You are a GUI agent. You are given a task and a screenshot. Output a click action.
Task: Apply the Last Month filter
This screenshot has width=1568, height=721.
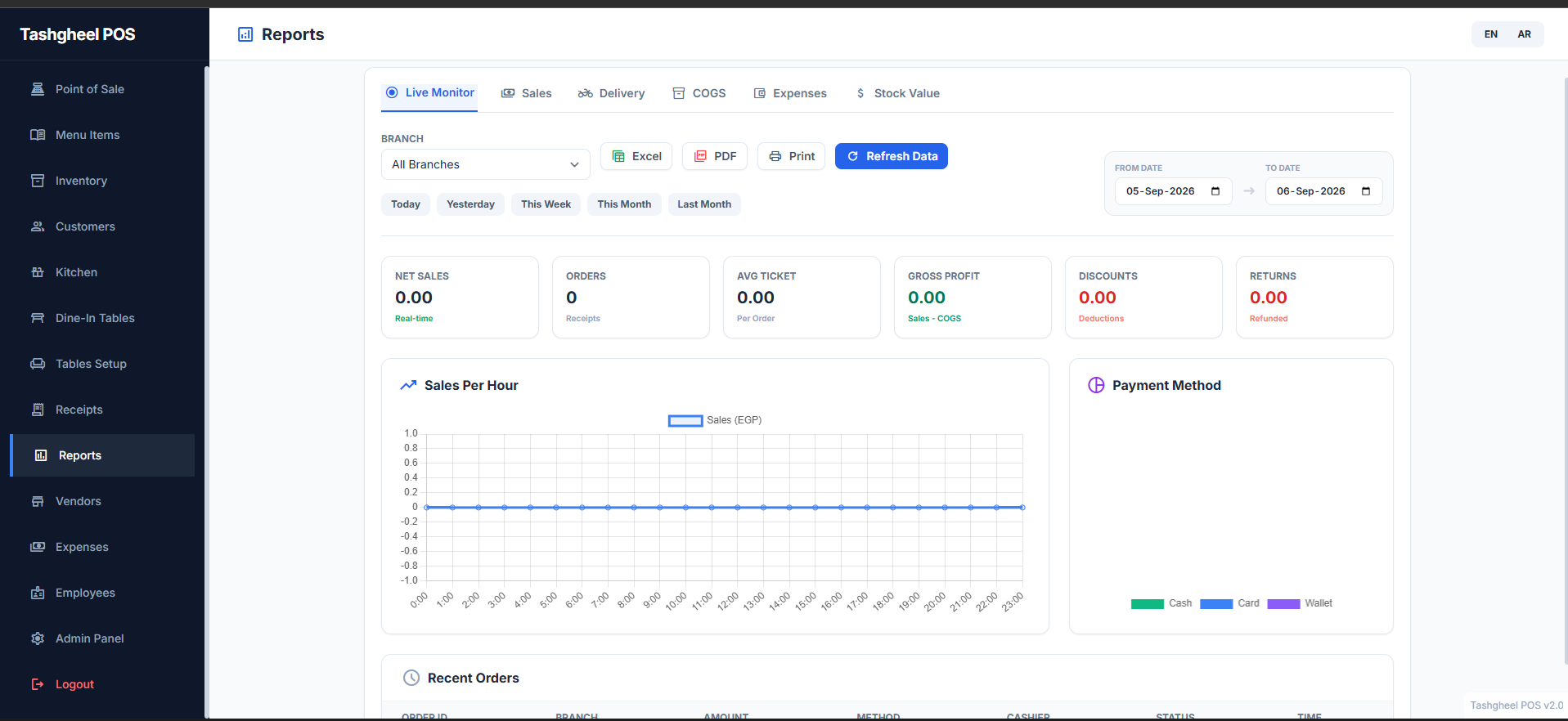(704, 204)
